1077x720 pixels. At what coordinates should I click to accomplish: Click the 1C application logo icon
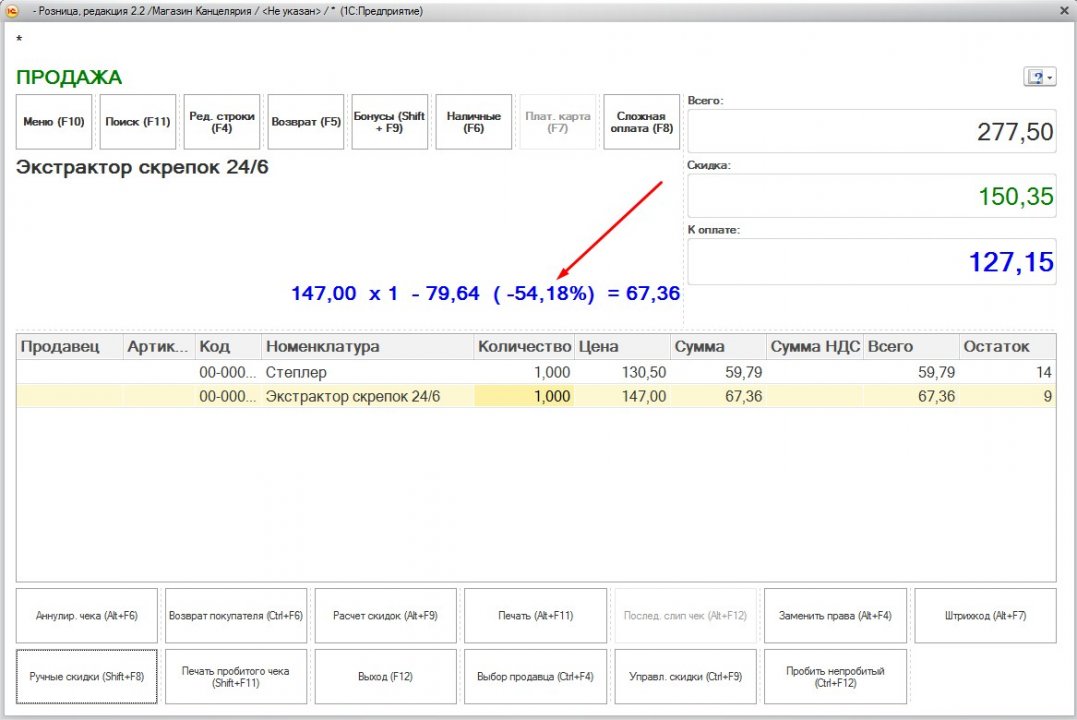pyautogui.click(x=12, y=11)
